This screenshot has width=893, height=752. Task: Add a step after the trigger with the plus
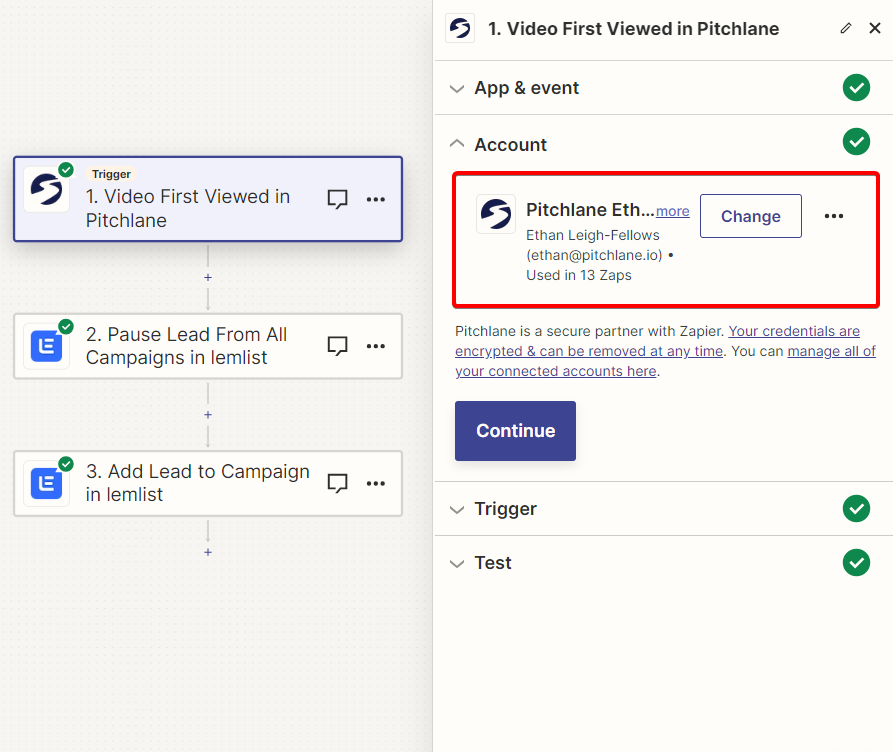click(208, 277)
